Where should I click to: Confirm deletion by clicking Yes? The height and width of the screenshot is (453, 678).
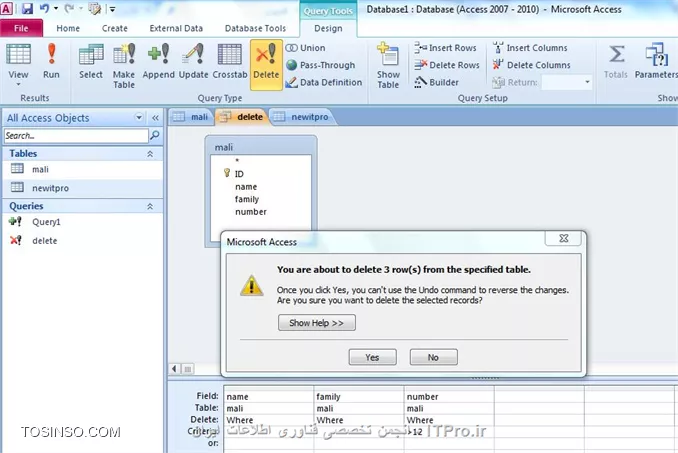pos(372,357)
